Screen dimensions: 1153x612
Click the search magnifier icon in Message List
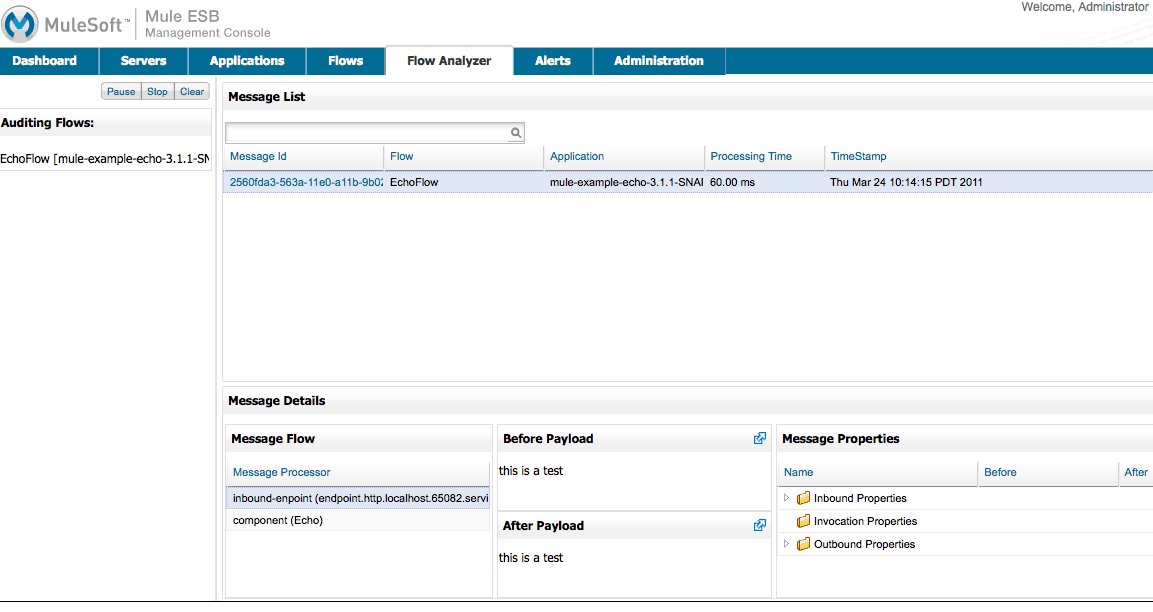point(516,132)
